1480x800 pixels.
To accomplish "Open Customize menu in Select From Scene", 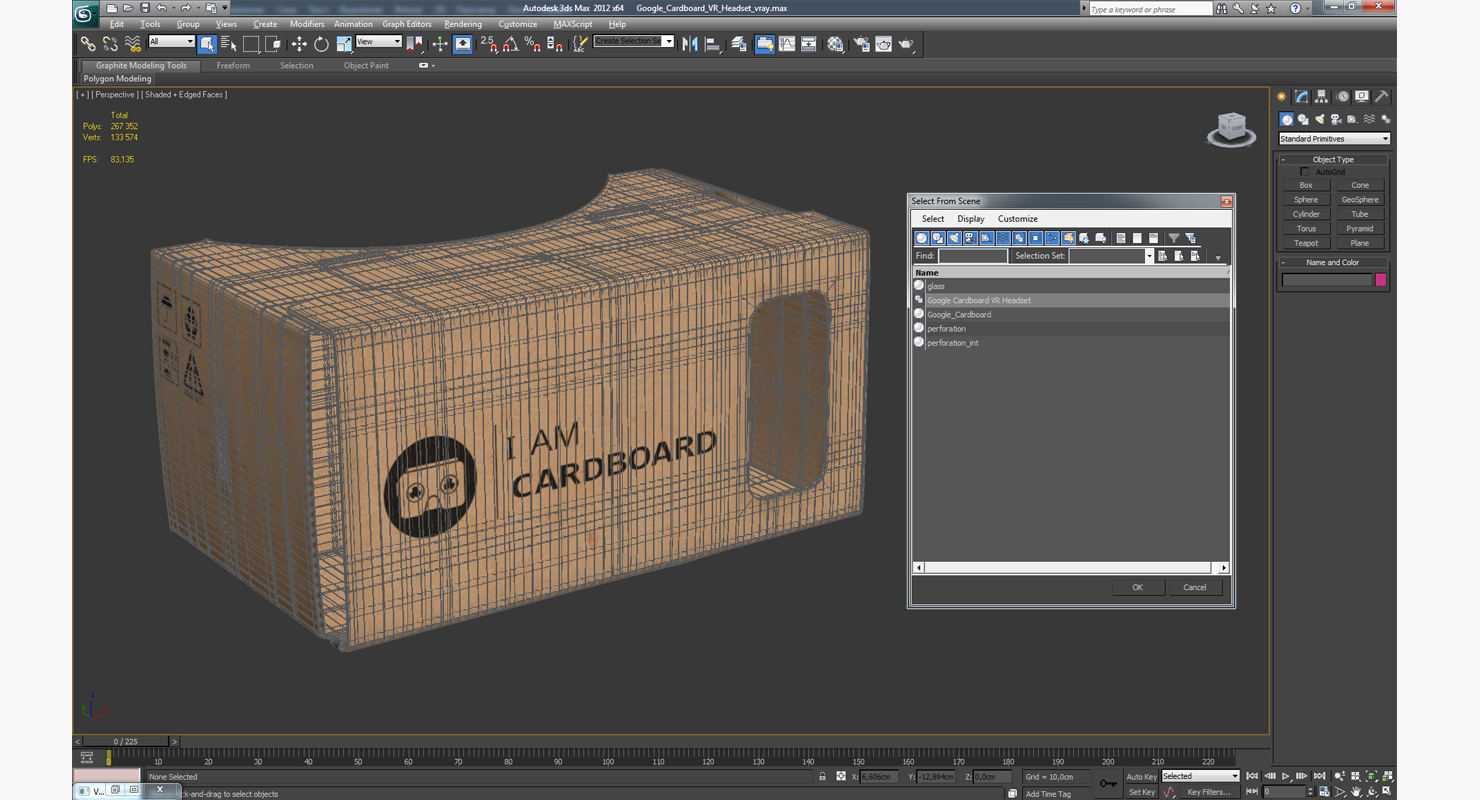I will (x=1018, y=219).
